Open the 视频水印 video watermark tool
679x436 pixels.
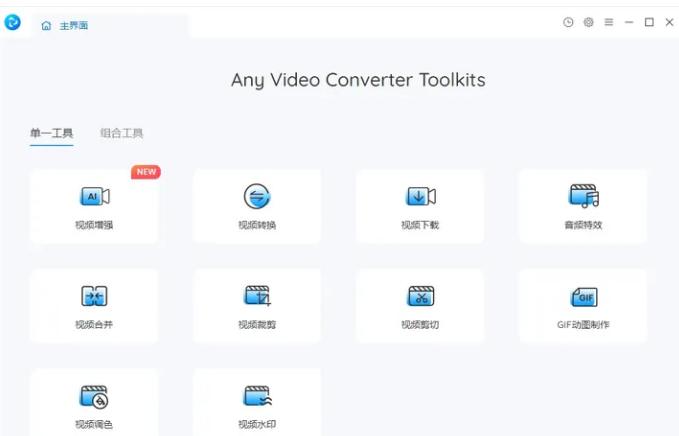point(257,403)
